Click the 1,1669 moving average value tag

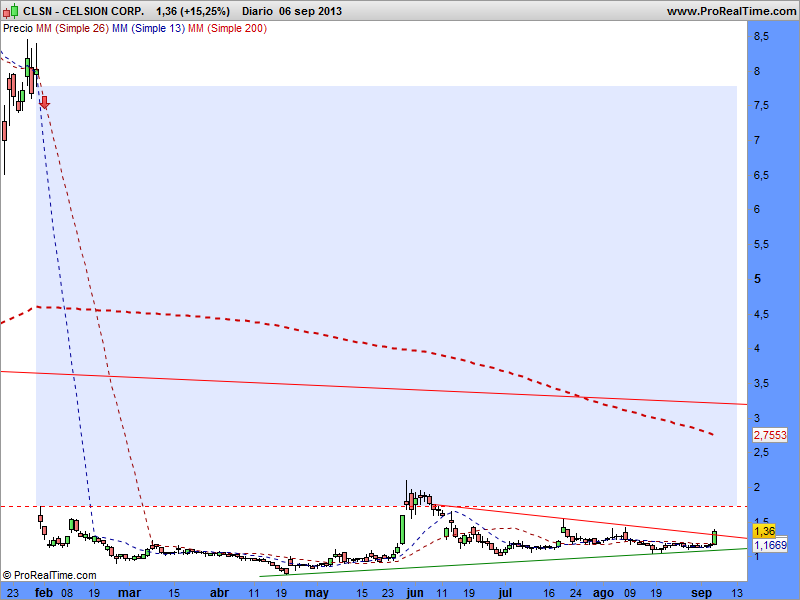tap(770, 545)
